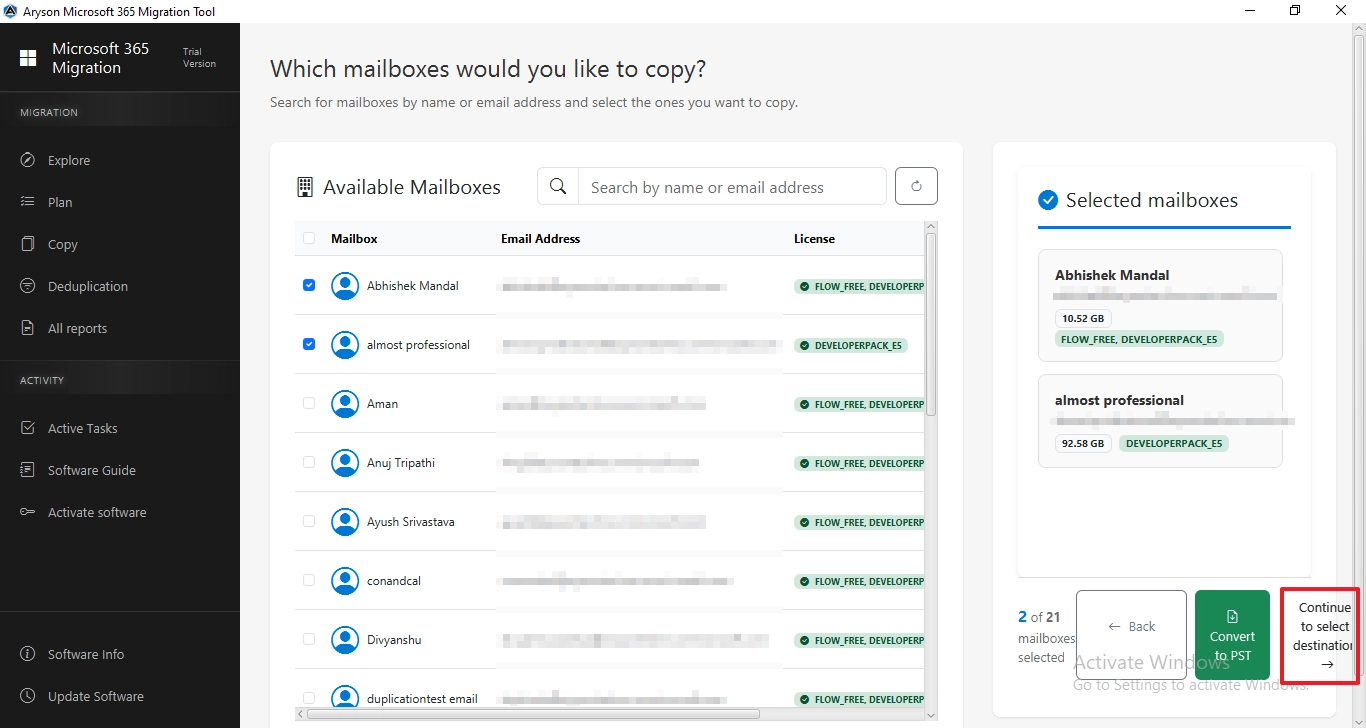The image size is (1366, 728).
Task: Click the name Ayush Srivastava
Action: 411,522
